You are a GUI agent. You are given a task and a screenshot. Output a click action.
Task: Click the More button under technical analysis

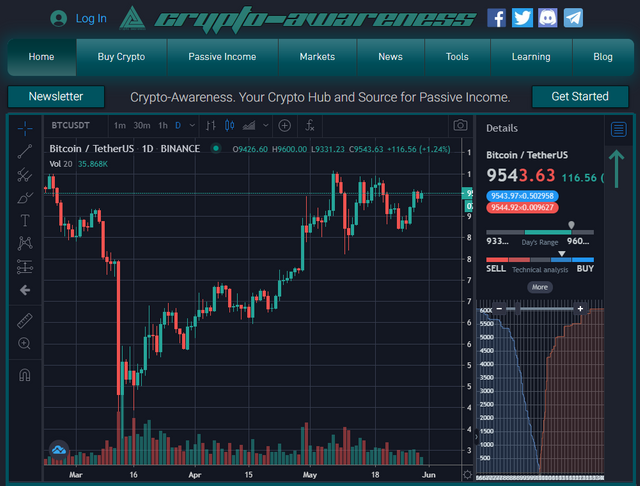point(540,287)
